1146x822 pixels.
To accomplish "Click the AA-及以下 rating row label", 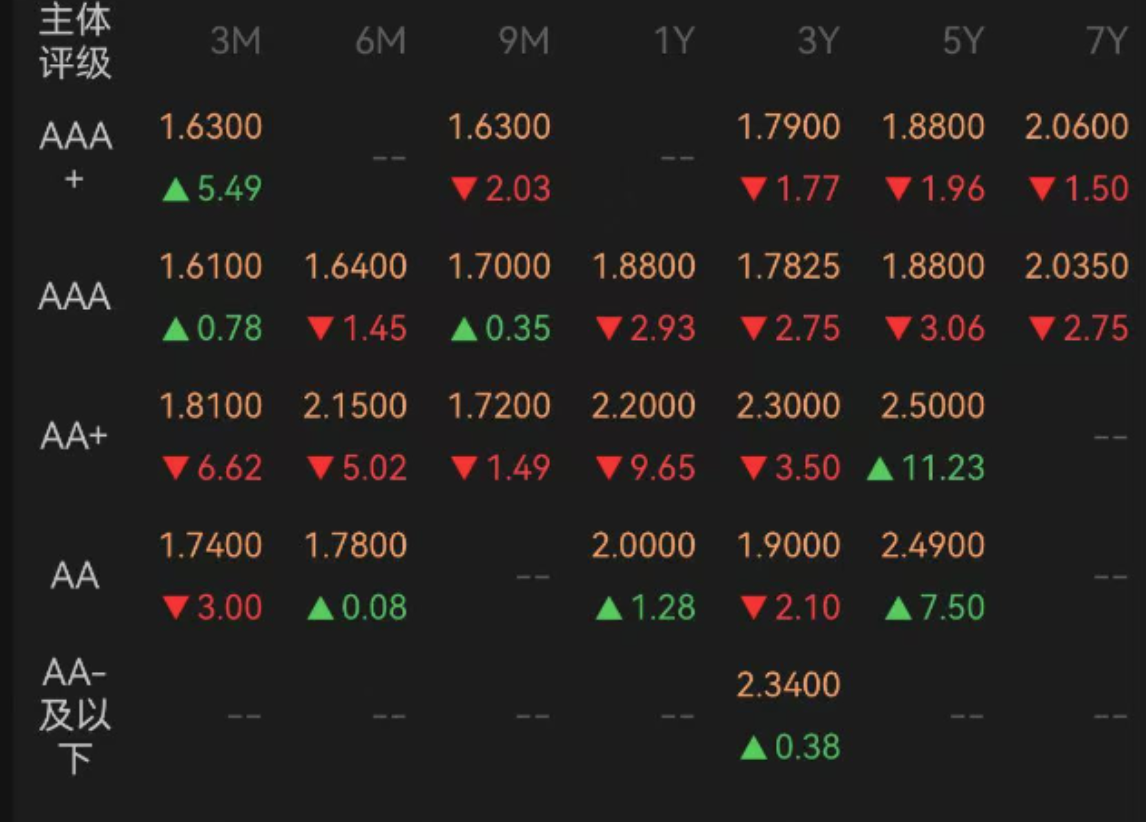I will click(x=75, y=716).
